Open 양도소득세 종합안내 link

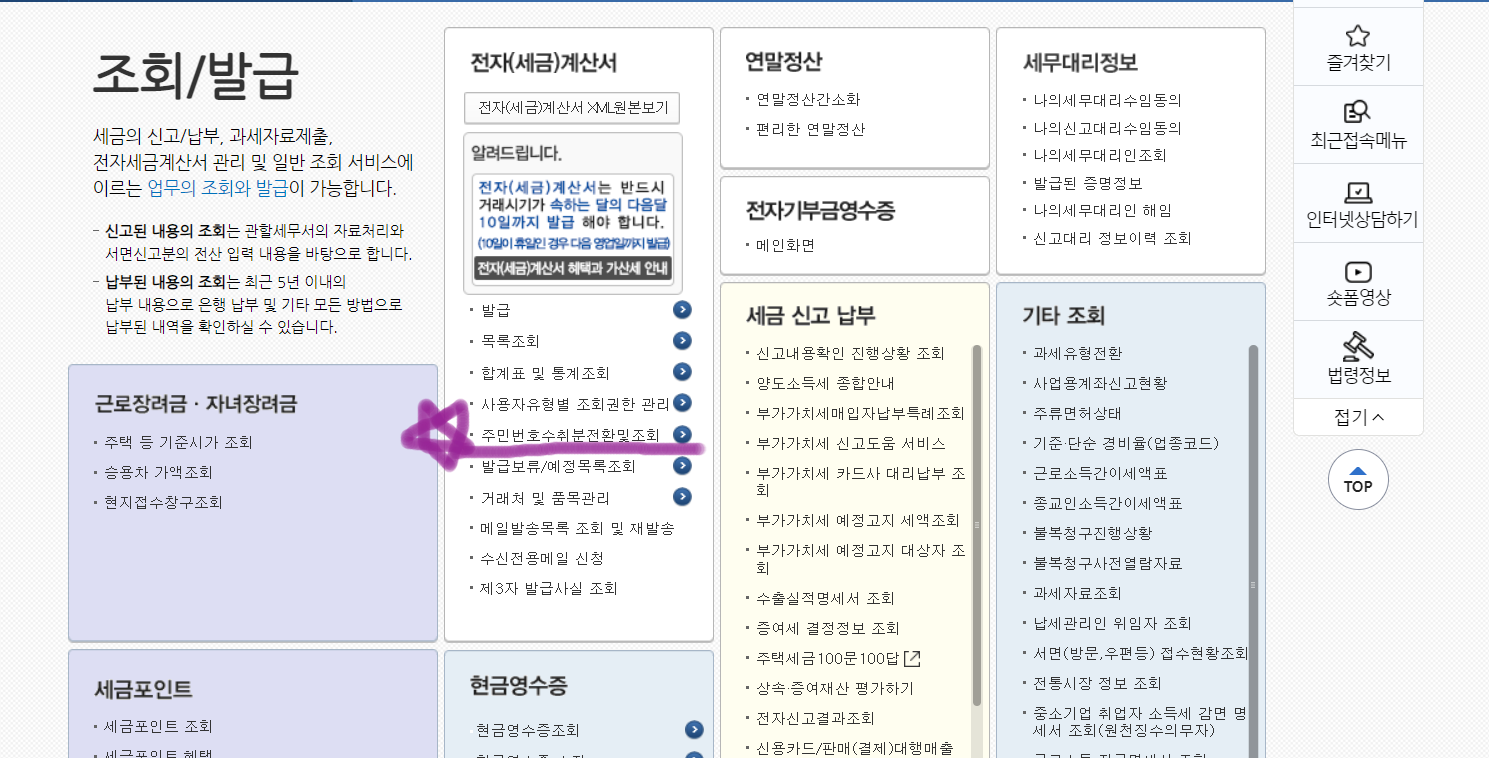tap(825, 383)
